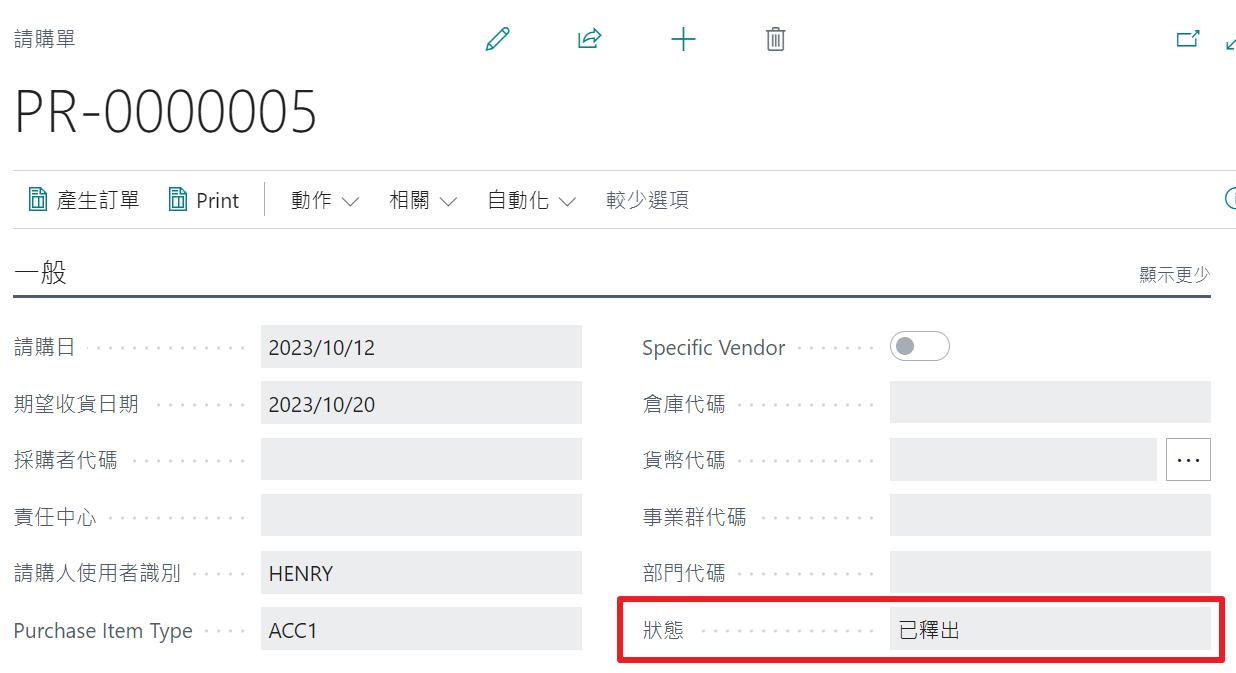The width and height of the screenshot is (1236, 673).
Task: Click the plus icon to create new
Action: coord(683,39)
